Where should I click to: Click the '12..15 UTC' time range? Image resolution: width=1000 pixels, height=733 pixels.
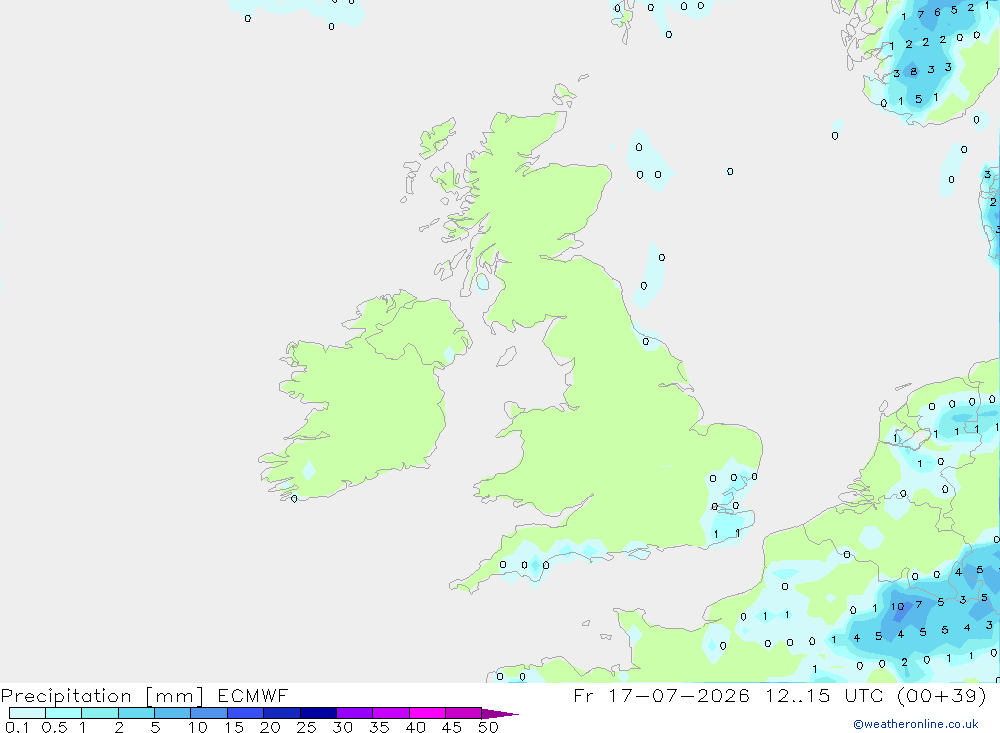click(x=825, y=695)
